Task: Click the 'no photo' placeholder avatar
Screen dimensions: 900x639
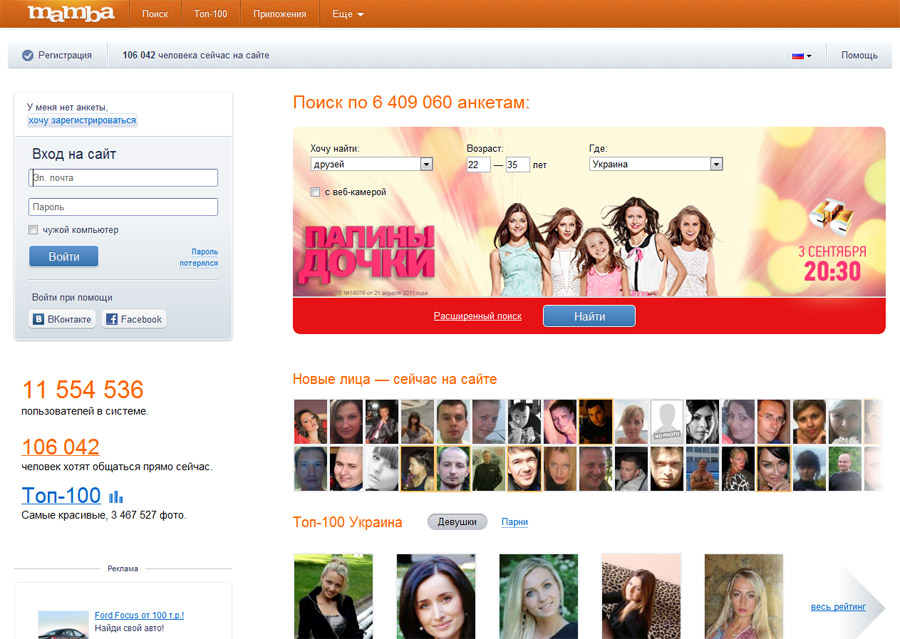Action: coord(667,422)
